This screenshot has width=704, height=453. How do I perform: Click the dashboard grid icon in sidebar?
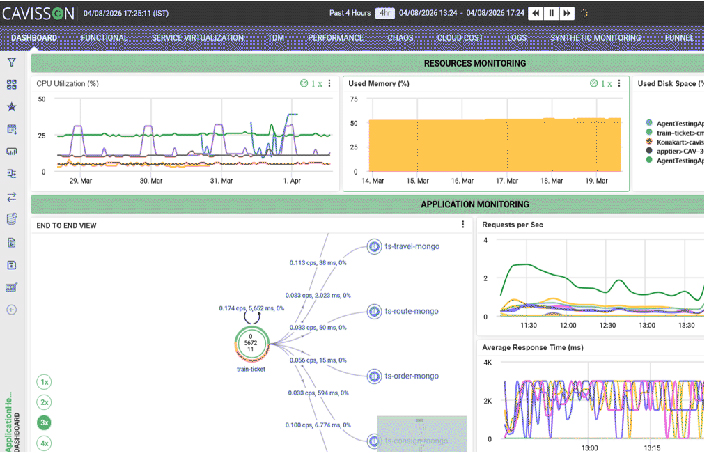coord(12,84)
